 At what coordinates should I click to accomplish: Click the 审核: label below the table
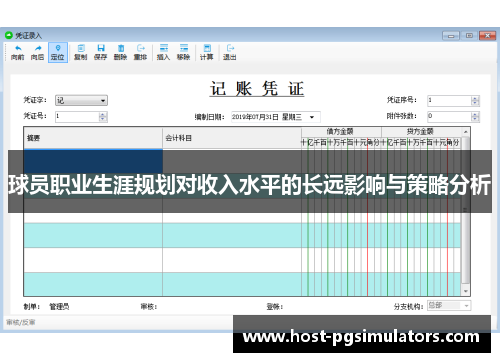tap(149, 306)
